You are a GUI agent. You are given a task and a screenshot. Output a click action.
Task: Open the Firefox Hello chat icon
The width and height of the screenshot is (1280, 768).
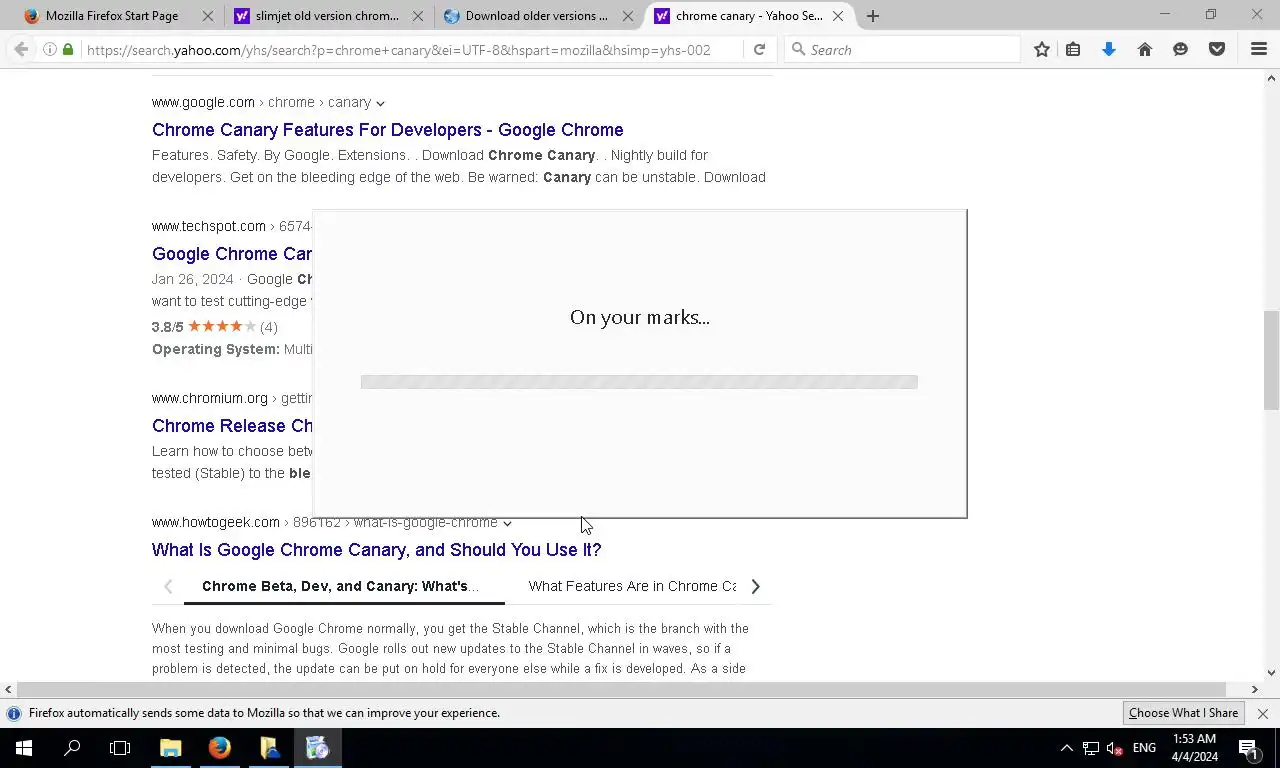(x=1181, y=49)
